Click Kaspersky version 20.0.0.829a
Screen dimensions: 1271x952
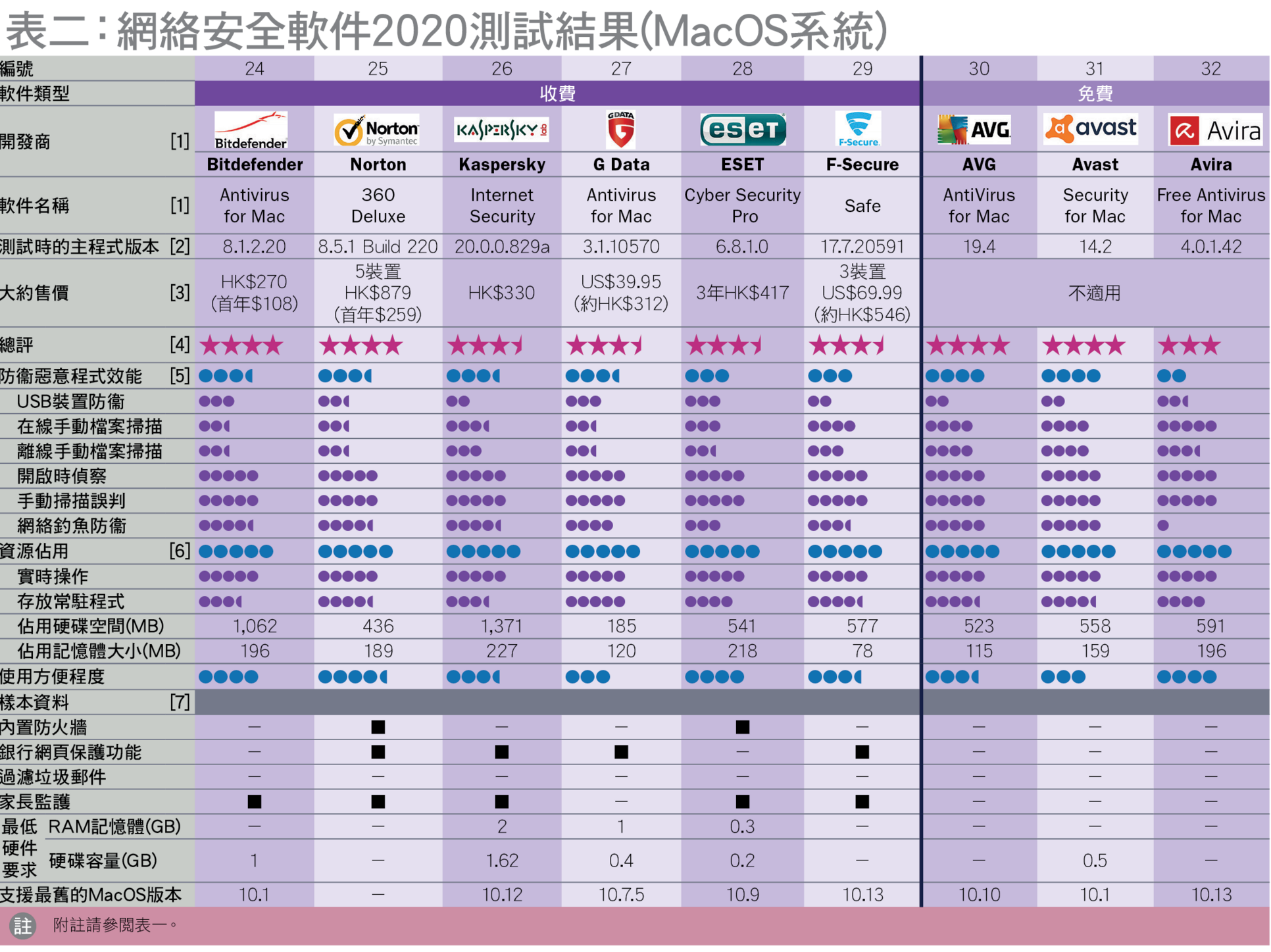pos(501,247)
